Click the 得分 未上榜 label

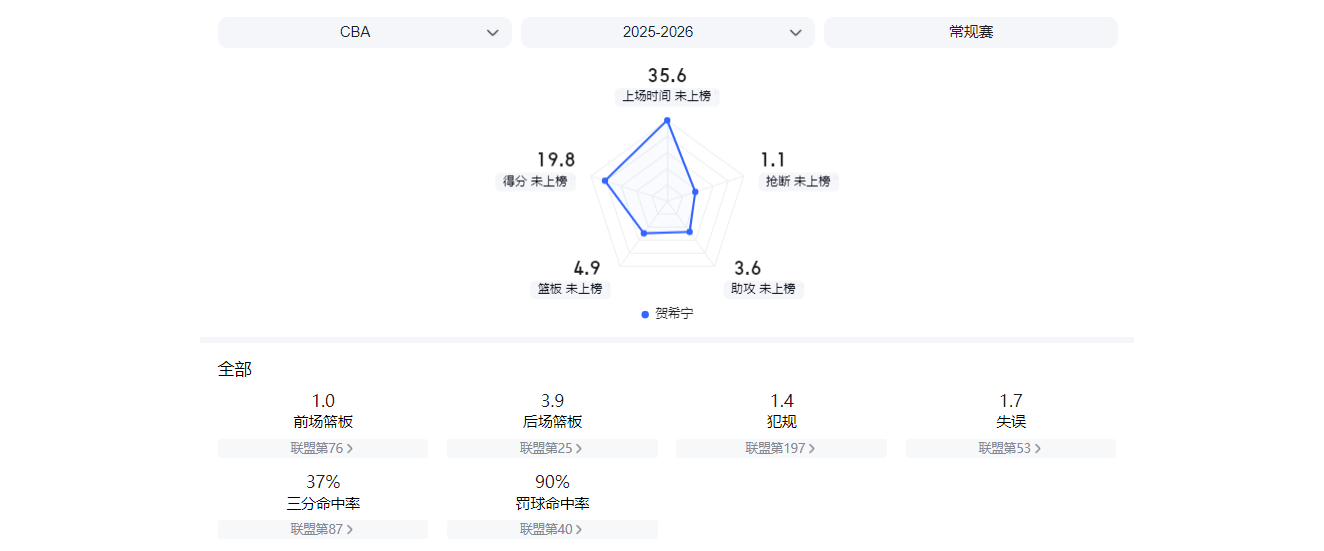point(535,181)
